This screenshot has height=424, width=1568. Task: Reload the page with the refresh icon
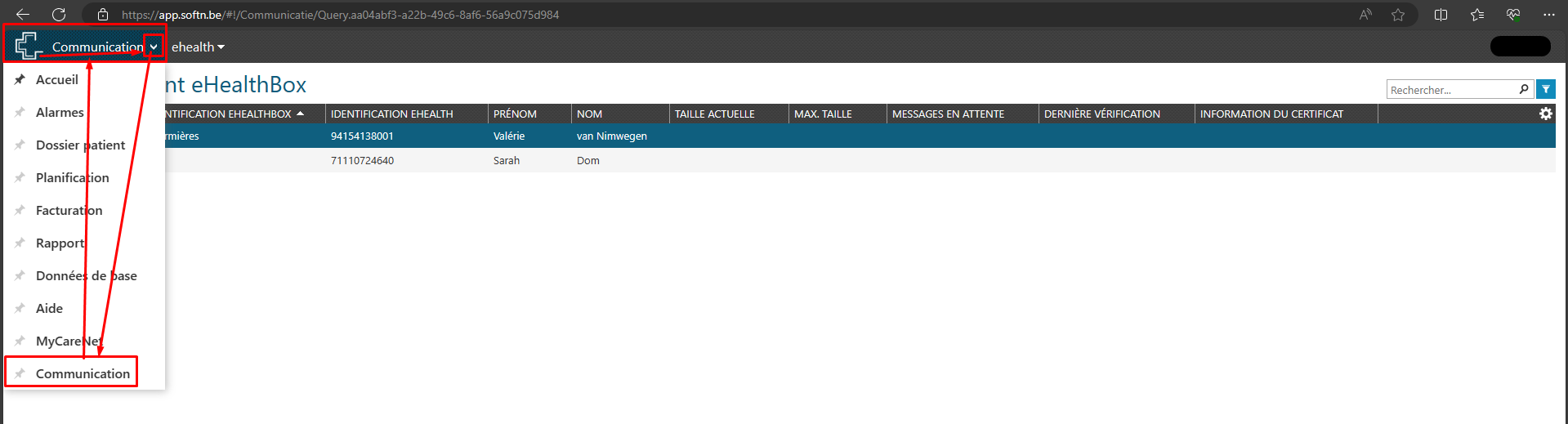(x=59, y=15)
